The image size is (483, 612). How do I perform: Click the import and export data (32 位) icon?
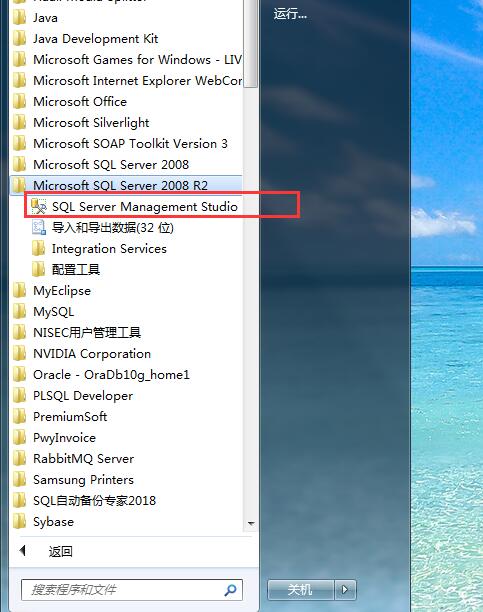point(39,227)
